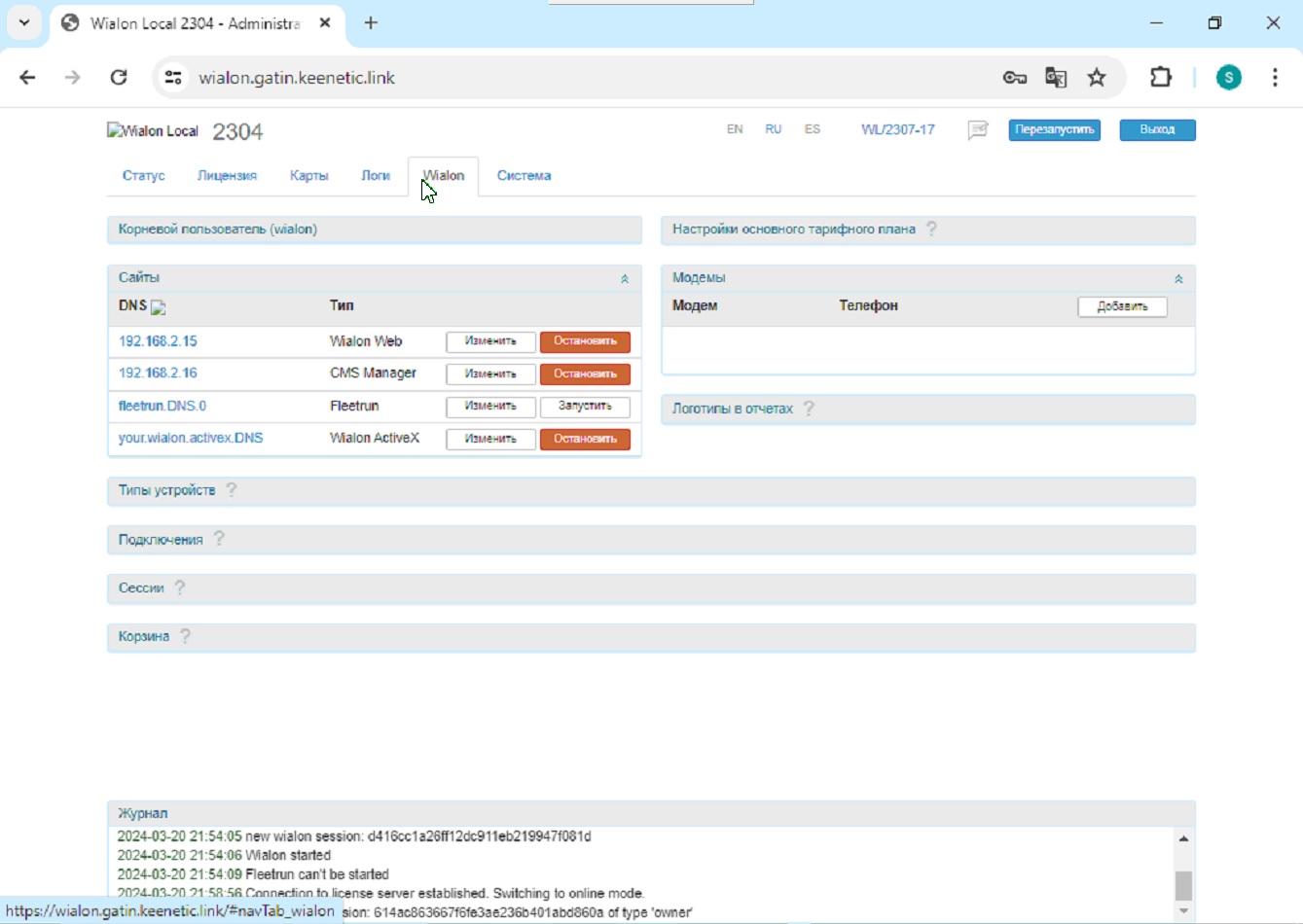Image resolution: width=1303 pixels, height=924 pixels.
Task: Bookmark this page with the star icon
Action: pos(1097,78)
